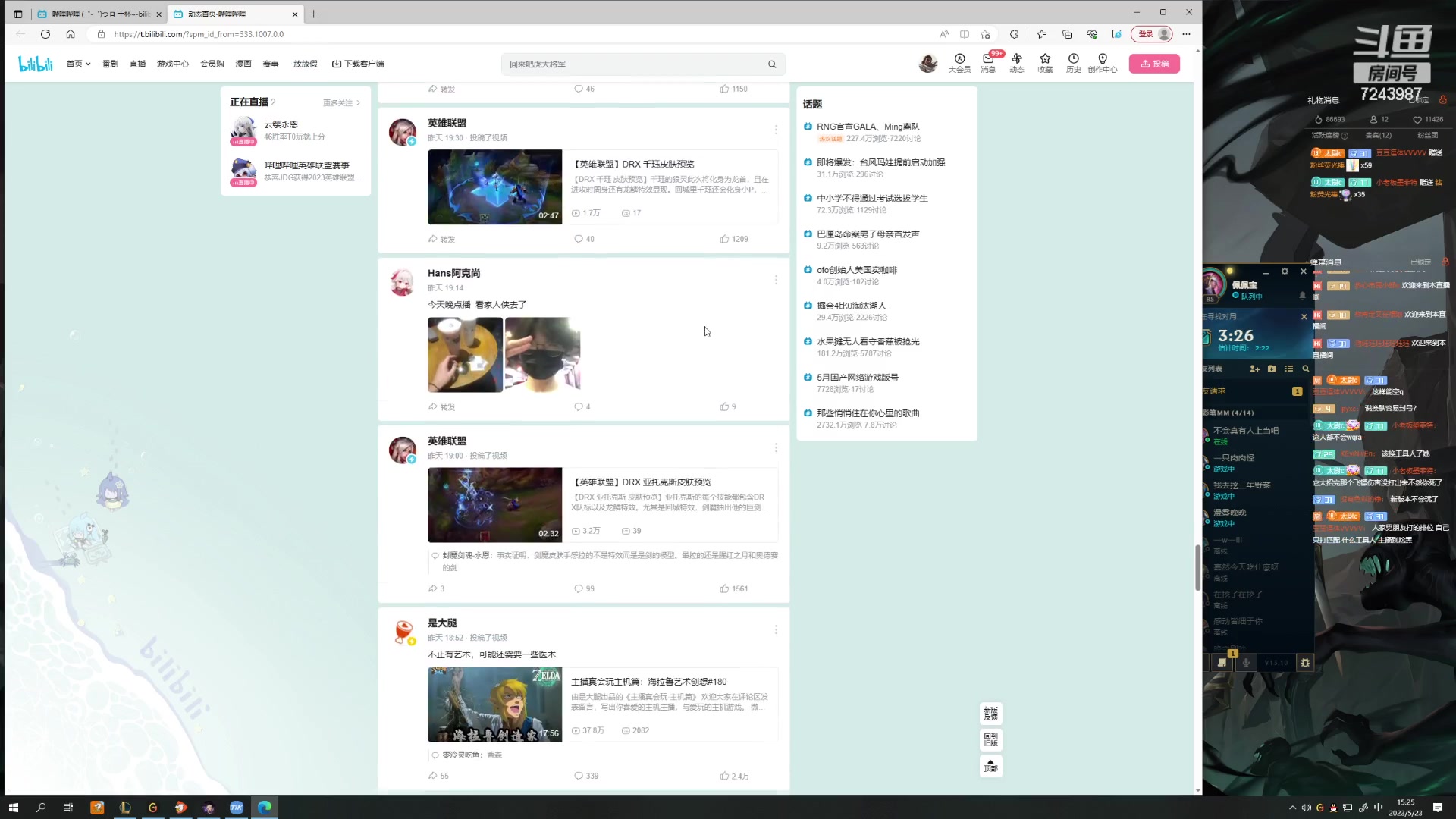Click the 回到旧版 button
This screenshot has height=819, width=1456.
coord(990,739)
